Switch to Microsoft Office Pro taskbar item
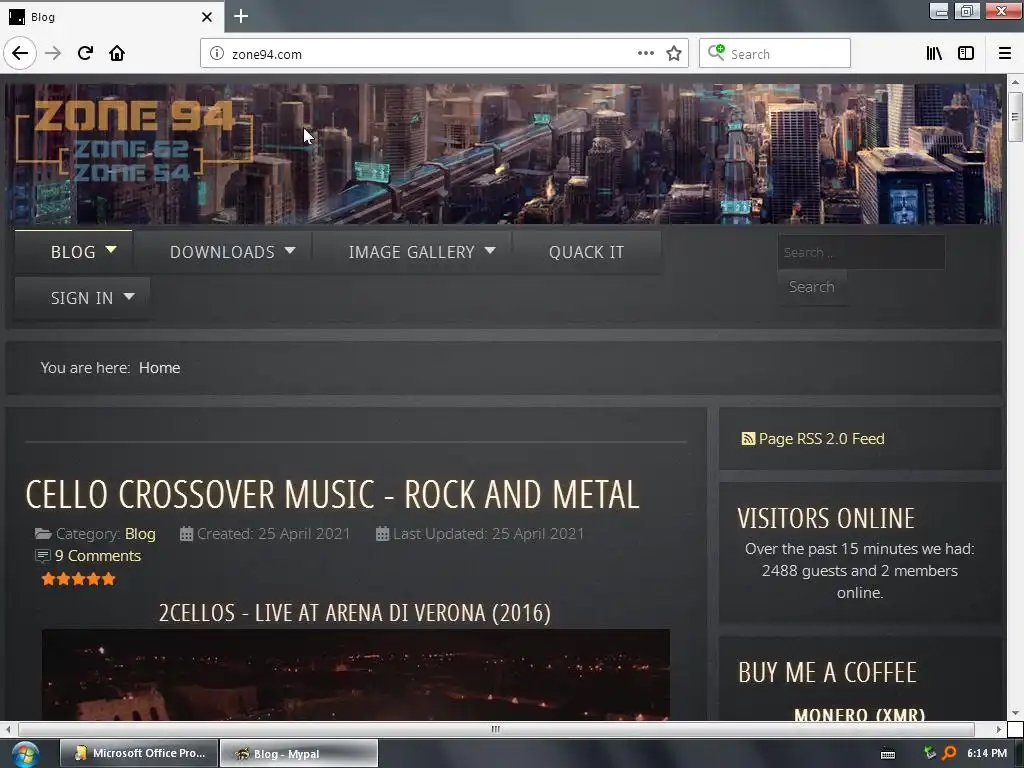 click(139, 753)
